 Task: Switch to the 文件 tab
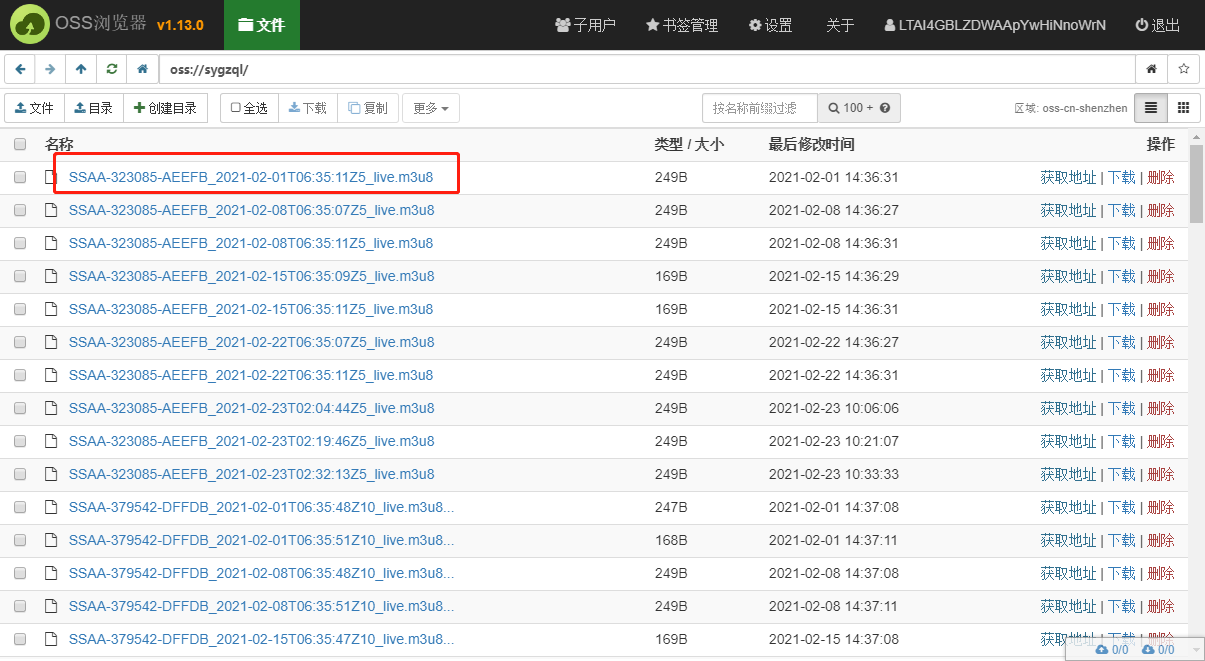[261, 25]
